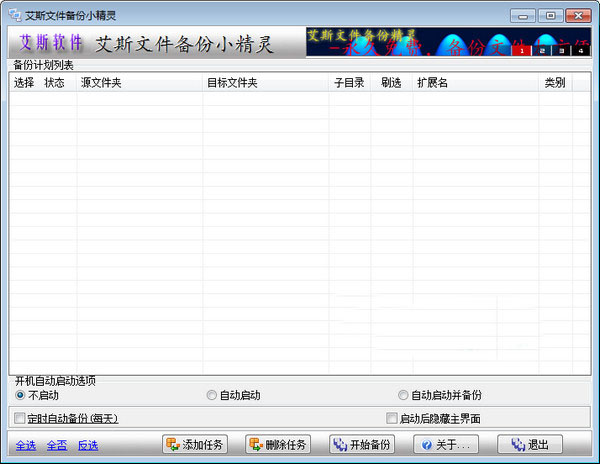The image size is (600, 464).
Task: Sort by 目标文件夹 column header
Action: click(x=266, y=82)
